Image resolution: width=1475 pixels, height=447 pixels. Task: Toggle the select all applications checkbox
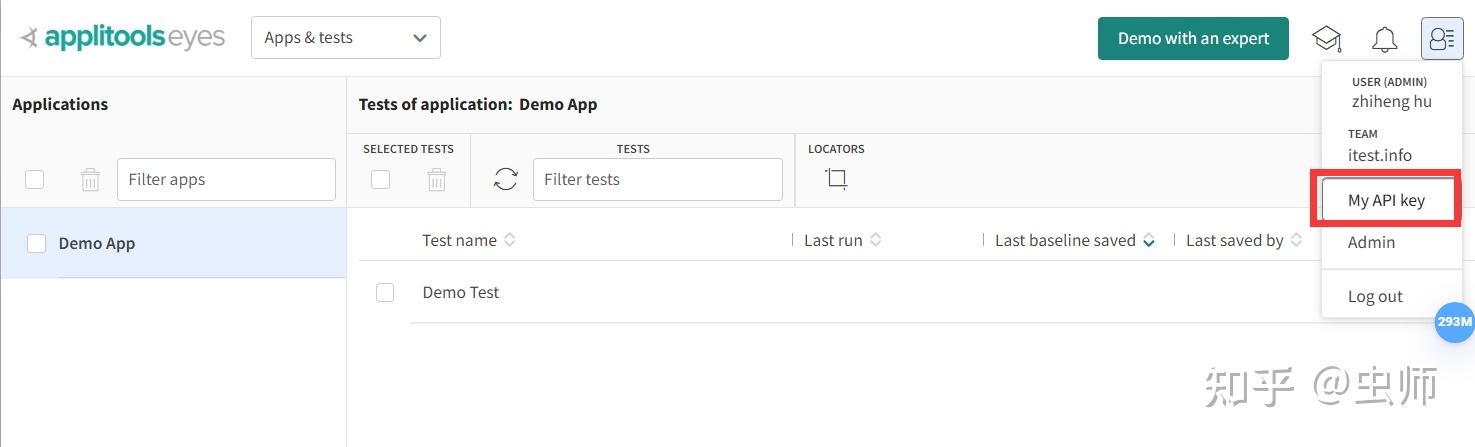tap(35, 180)
